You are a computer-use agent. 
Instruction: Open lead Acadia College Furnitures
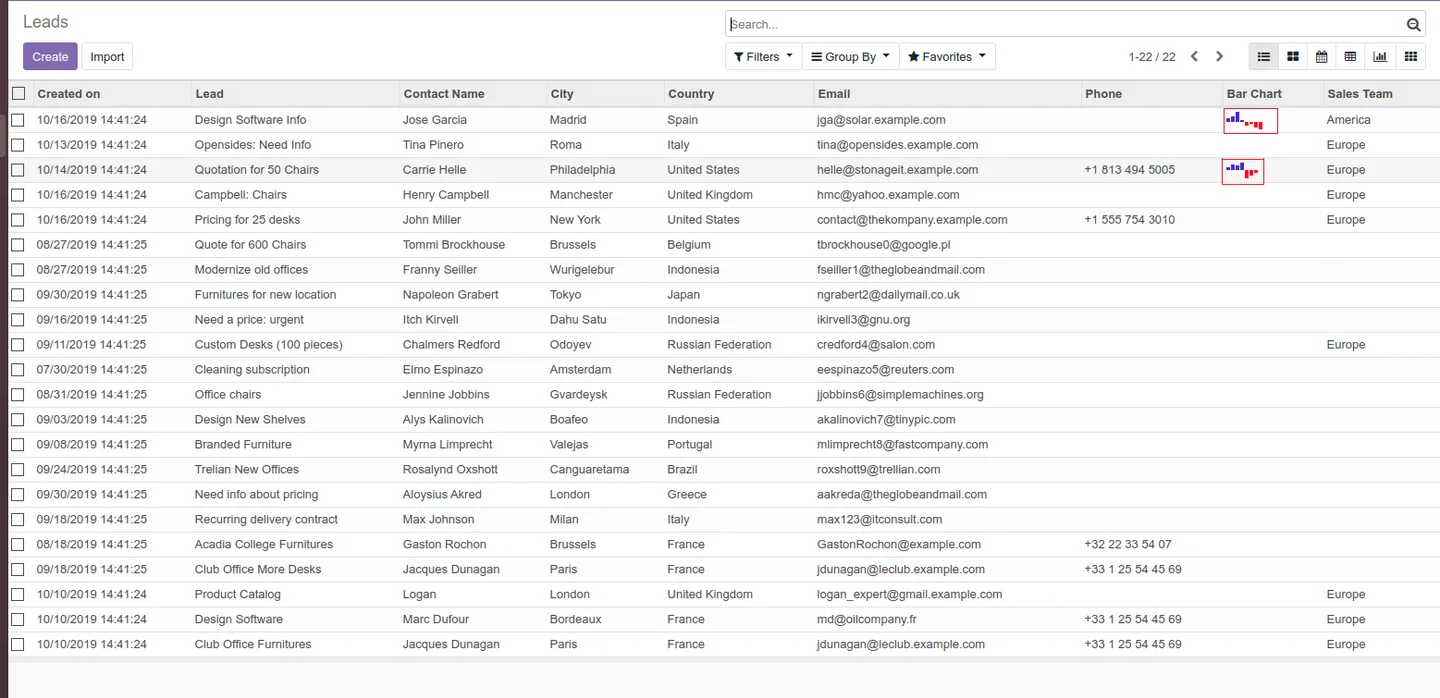click(x=264, y=545)
